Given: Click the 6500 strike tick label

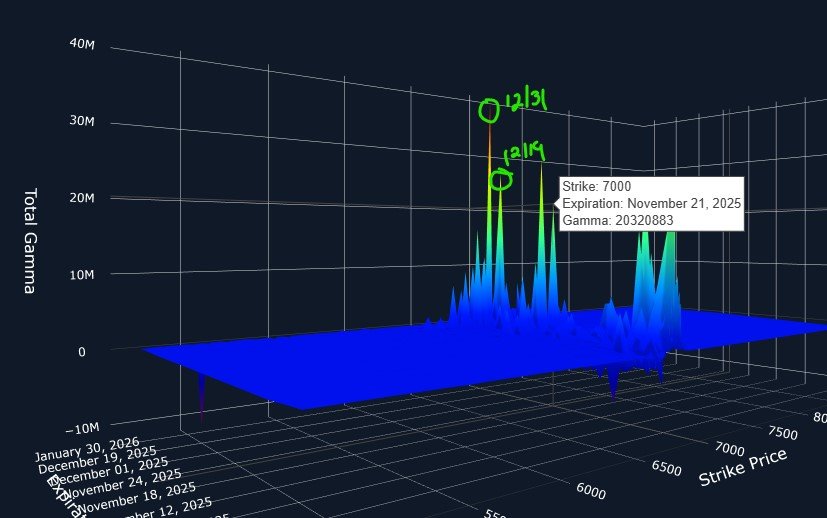Looking at the screenshot, I should tap(667, 468).
